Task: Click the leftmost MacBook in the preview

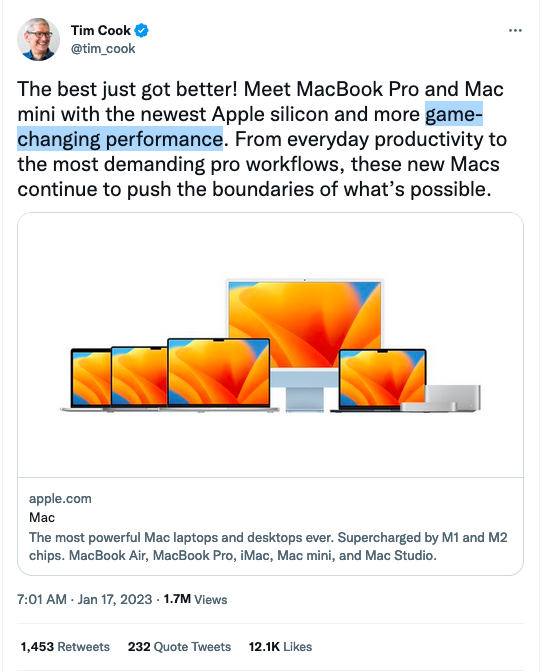Action: coord(88,379)
